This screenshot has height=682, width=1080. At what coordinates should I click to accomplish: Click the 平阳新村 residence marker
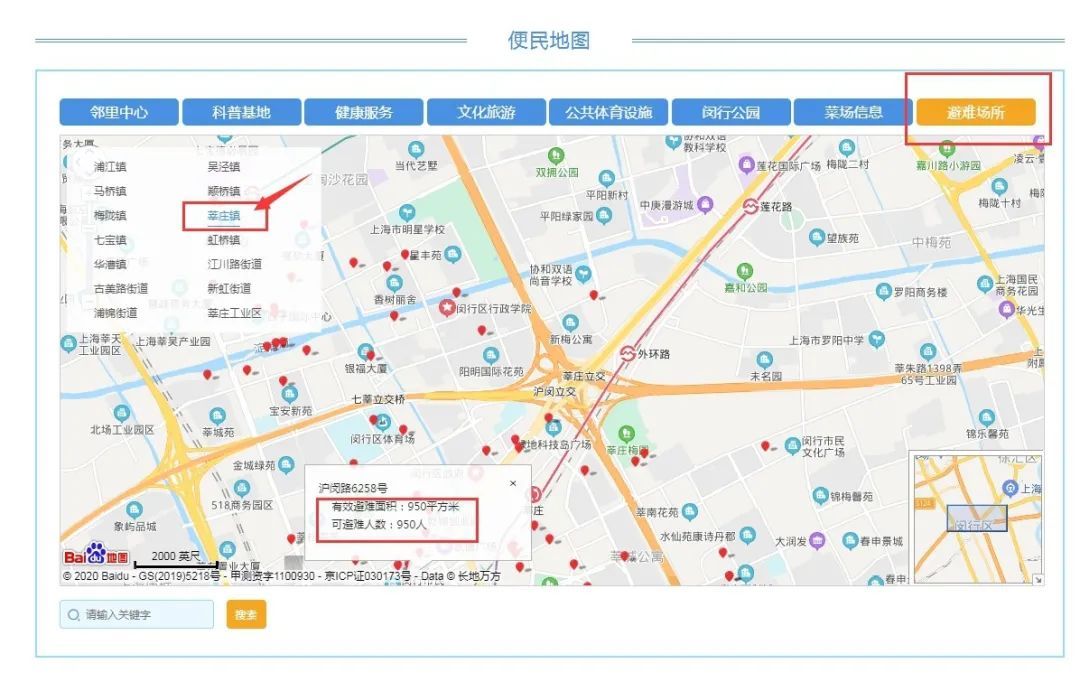pos(606,178)
